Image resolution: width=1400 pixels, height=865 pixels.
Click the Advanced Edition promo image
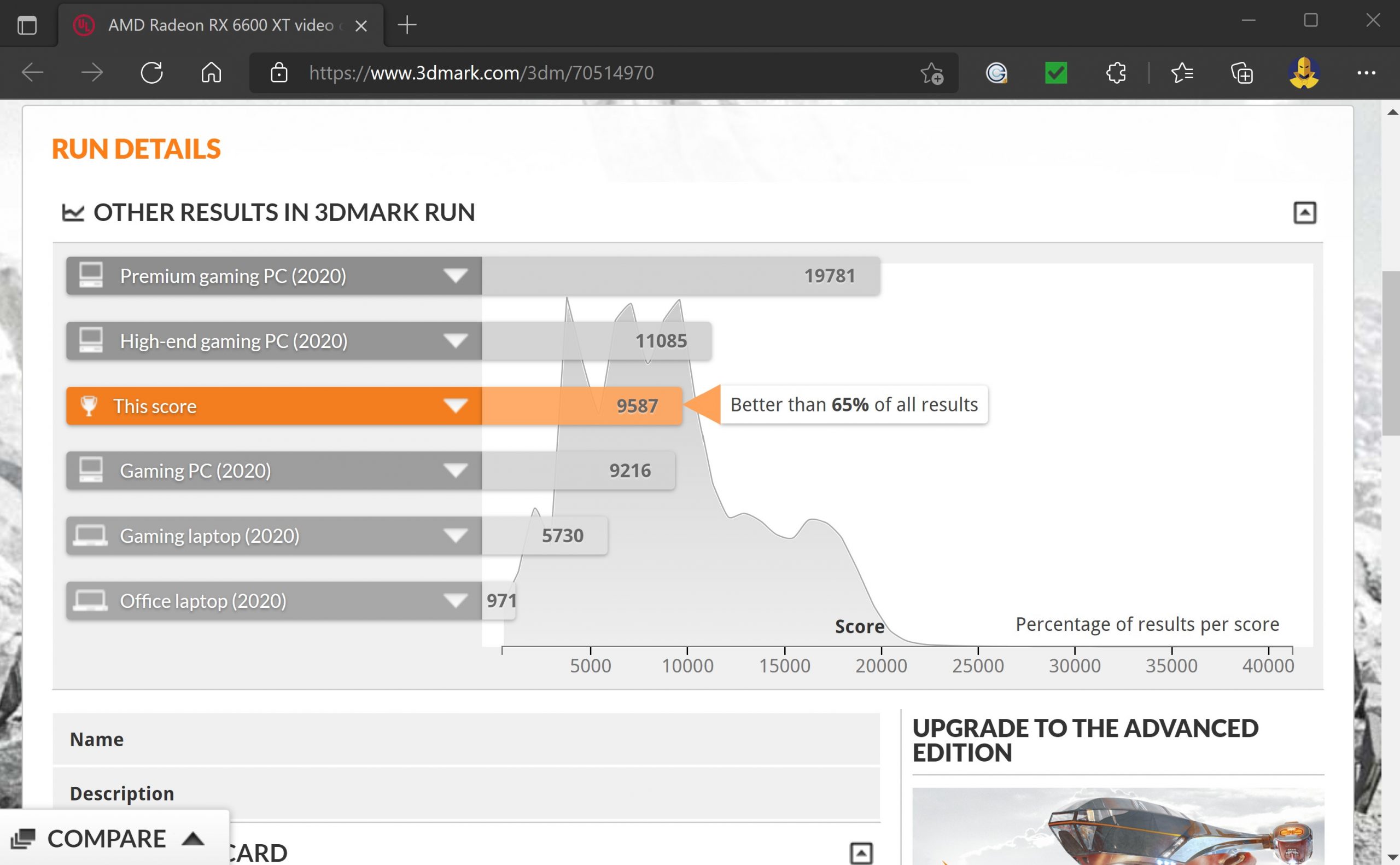(x=1118, y=826)
